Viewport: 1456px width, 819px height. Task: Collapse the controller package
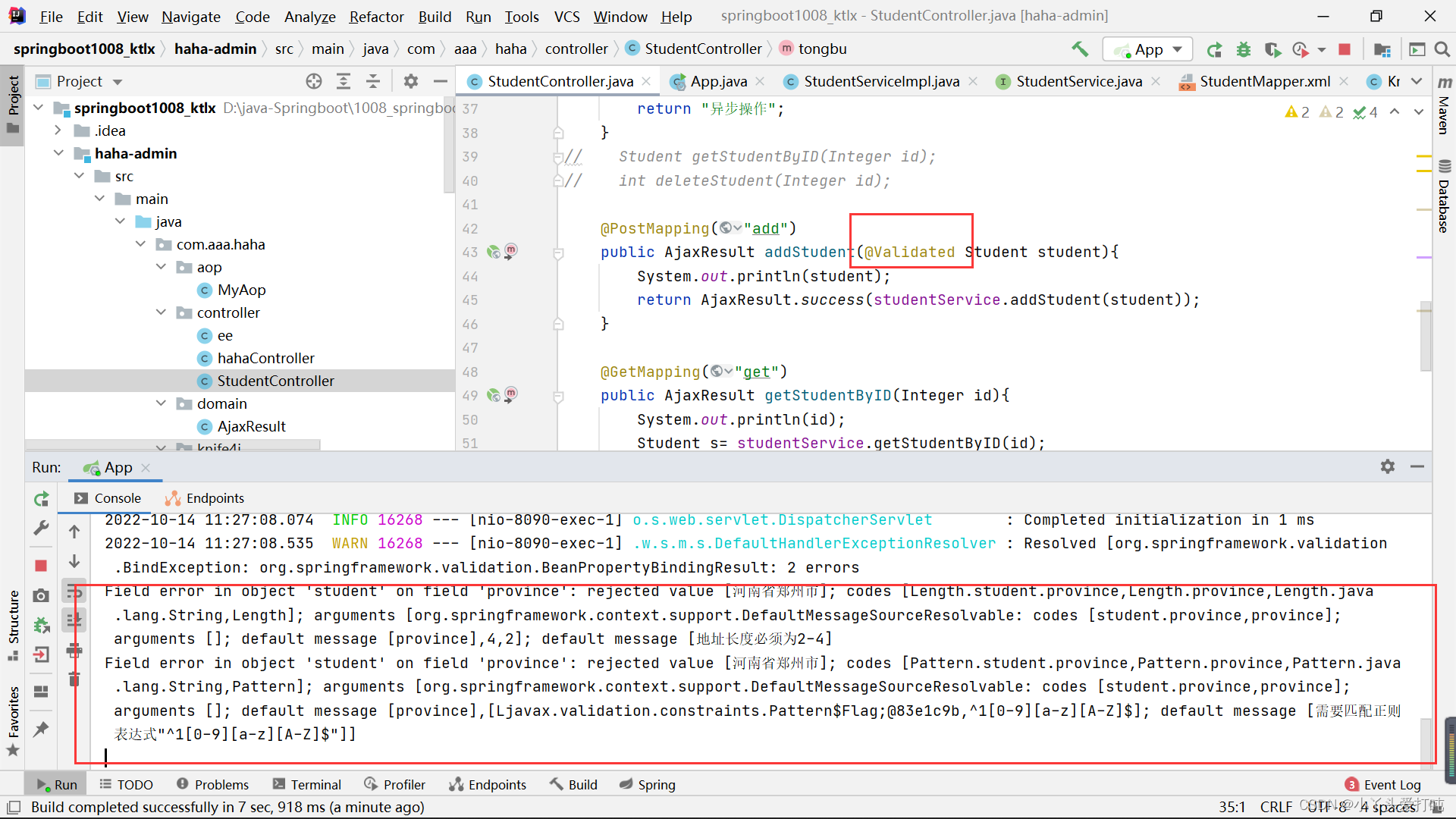(161, 312)
